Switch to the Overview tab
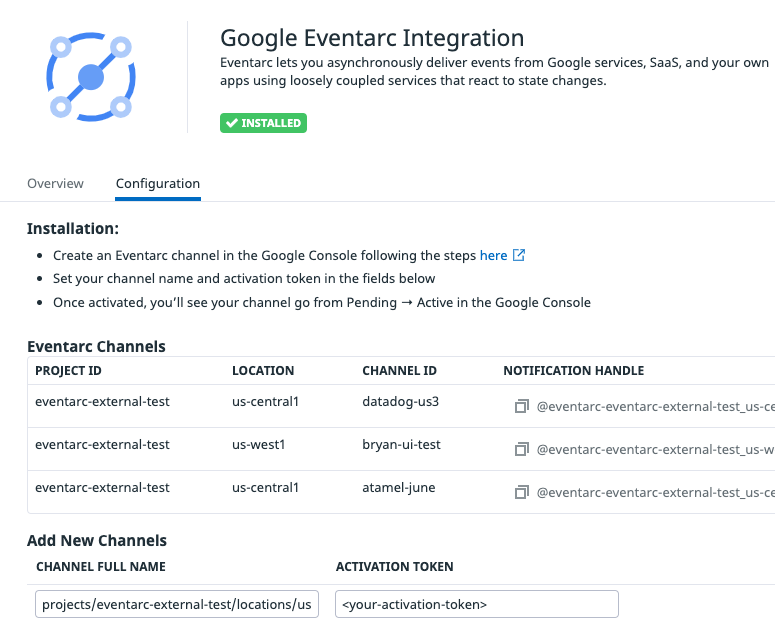This screenshot has height=631, width=775. [55, 184]
